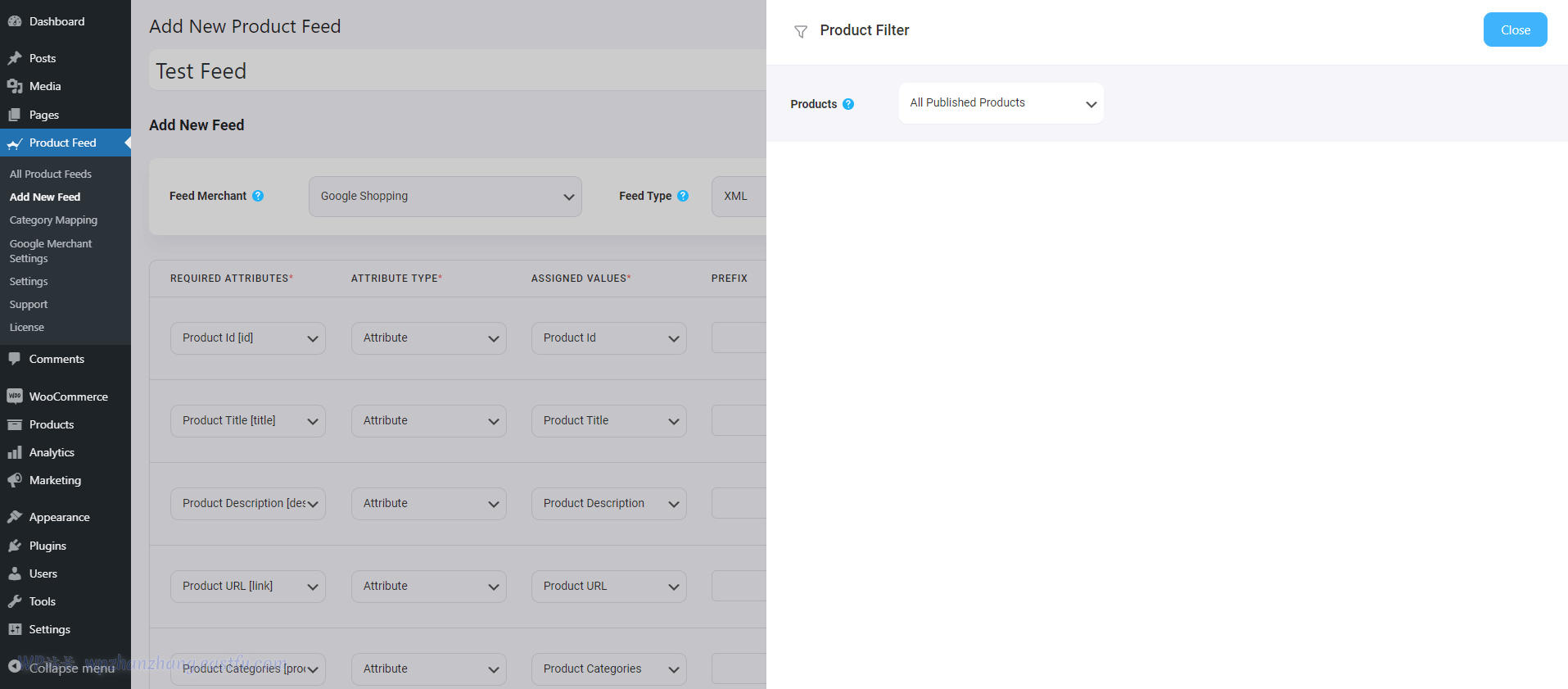Viewport: 1568px width, 689px height.
Task: Expand the Google Shopping merchant dropdown
Action: (x=445, y=197)
